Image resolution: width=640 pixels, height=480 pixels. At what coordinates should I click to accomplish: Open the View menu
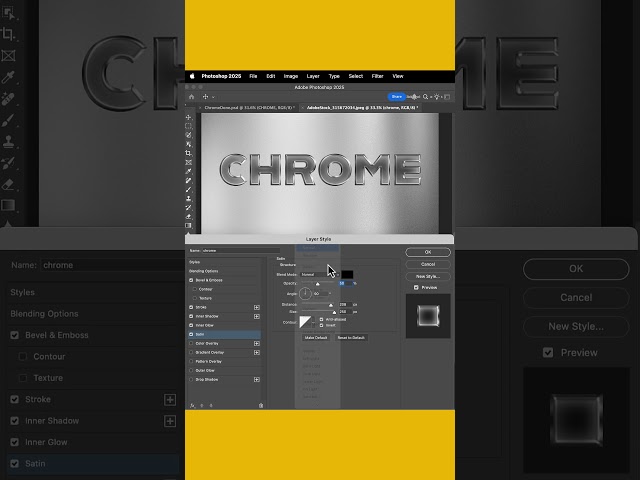[398, 76]
